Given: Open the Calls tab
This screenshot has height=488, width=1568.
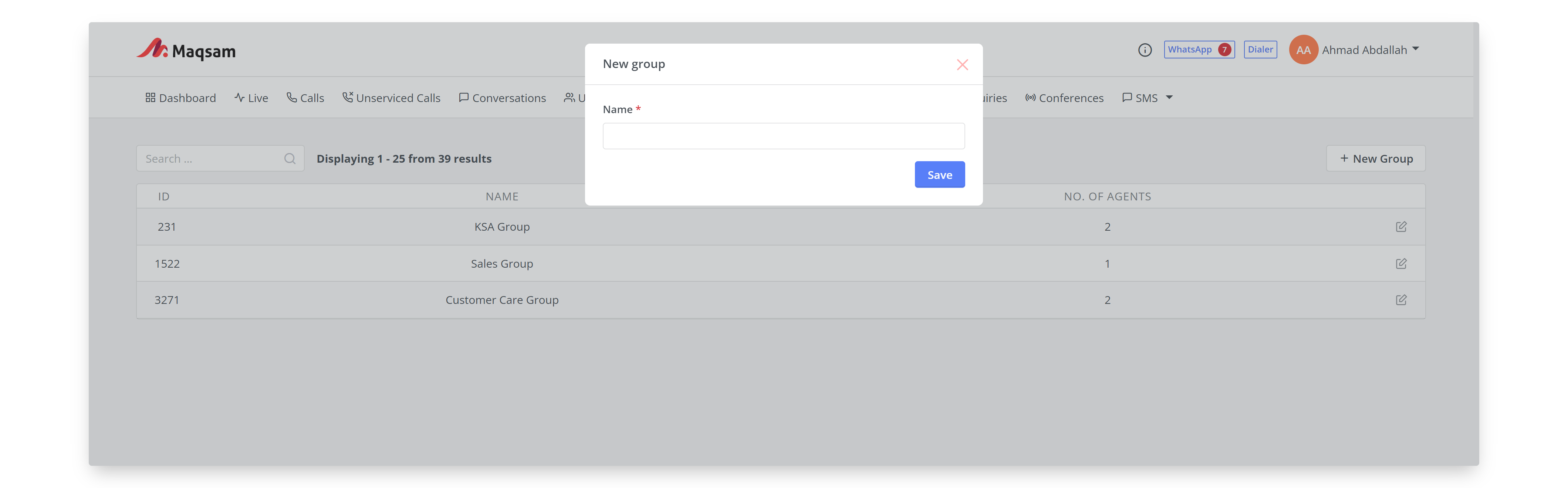Looking at the screenshot, I should pyautogui.click(x=305, y=98).
